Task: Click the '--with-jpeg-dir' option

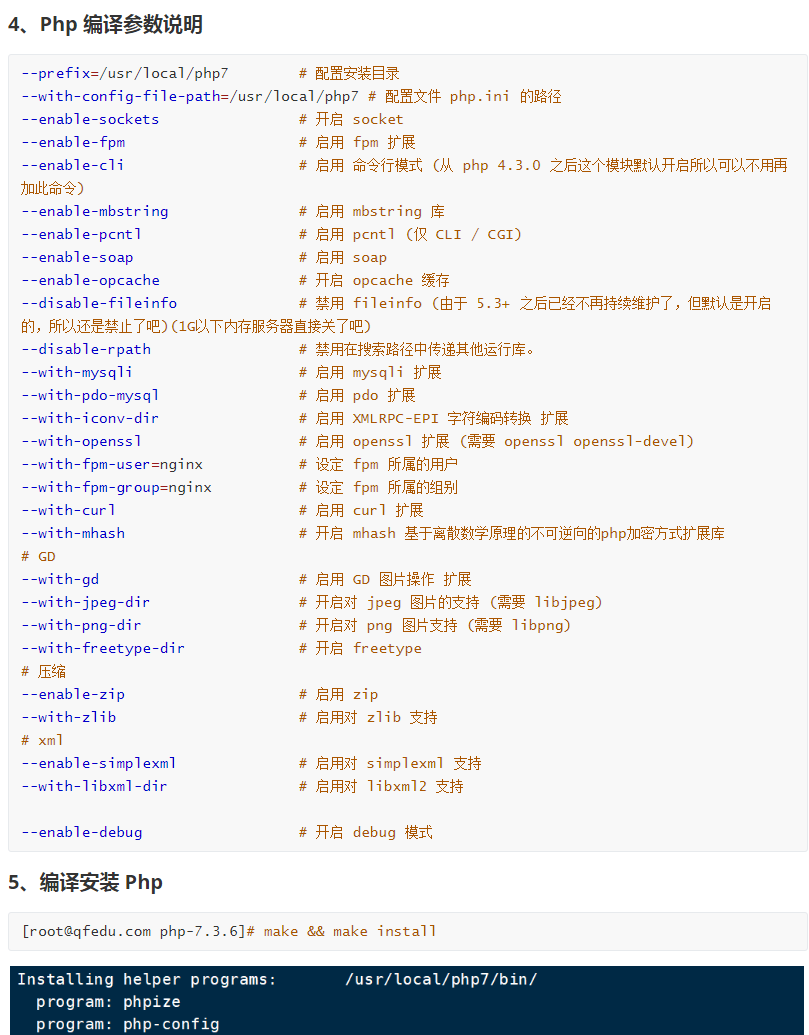Action: [x=86, y=602]
